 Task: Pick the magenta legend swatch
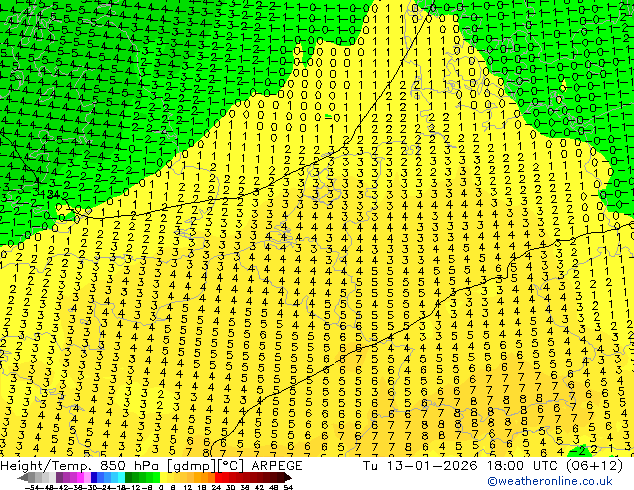pyautogui.click(x=80, y=478)
